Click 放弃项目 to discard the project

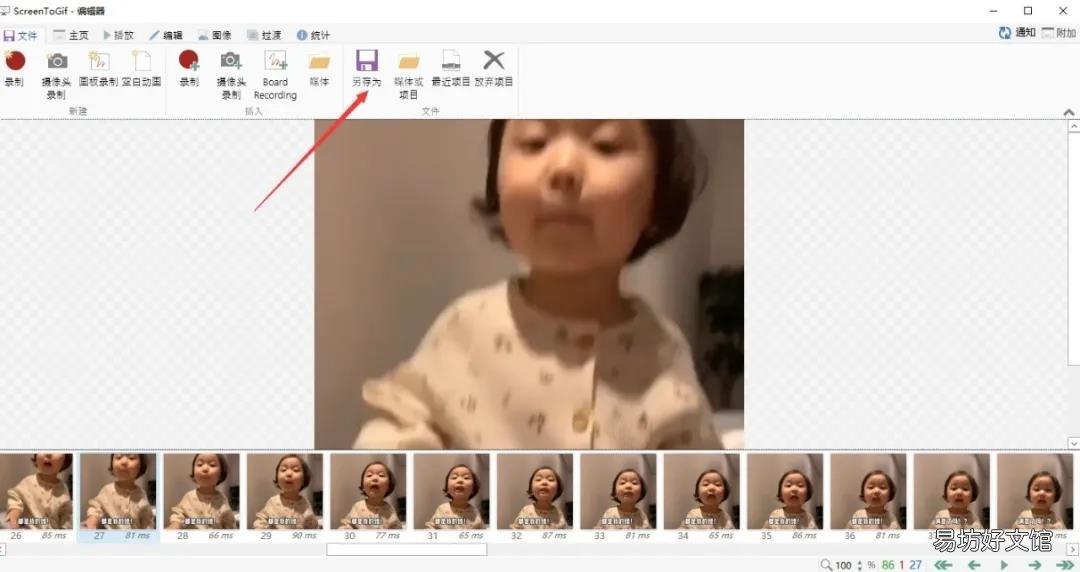click(x=494, y=68)
